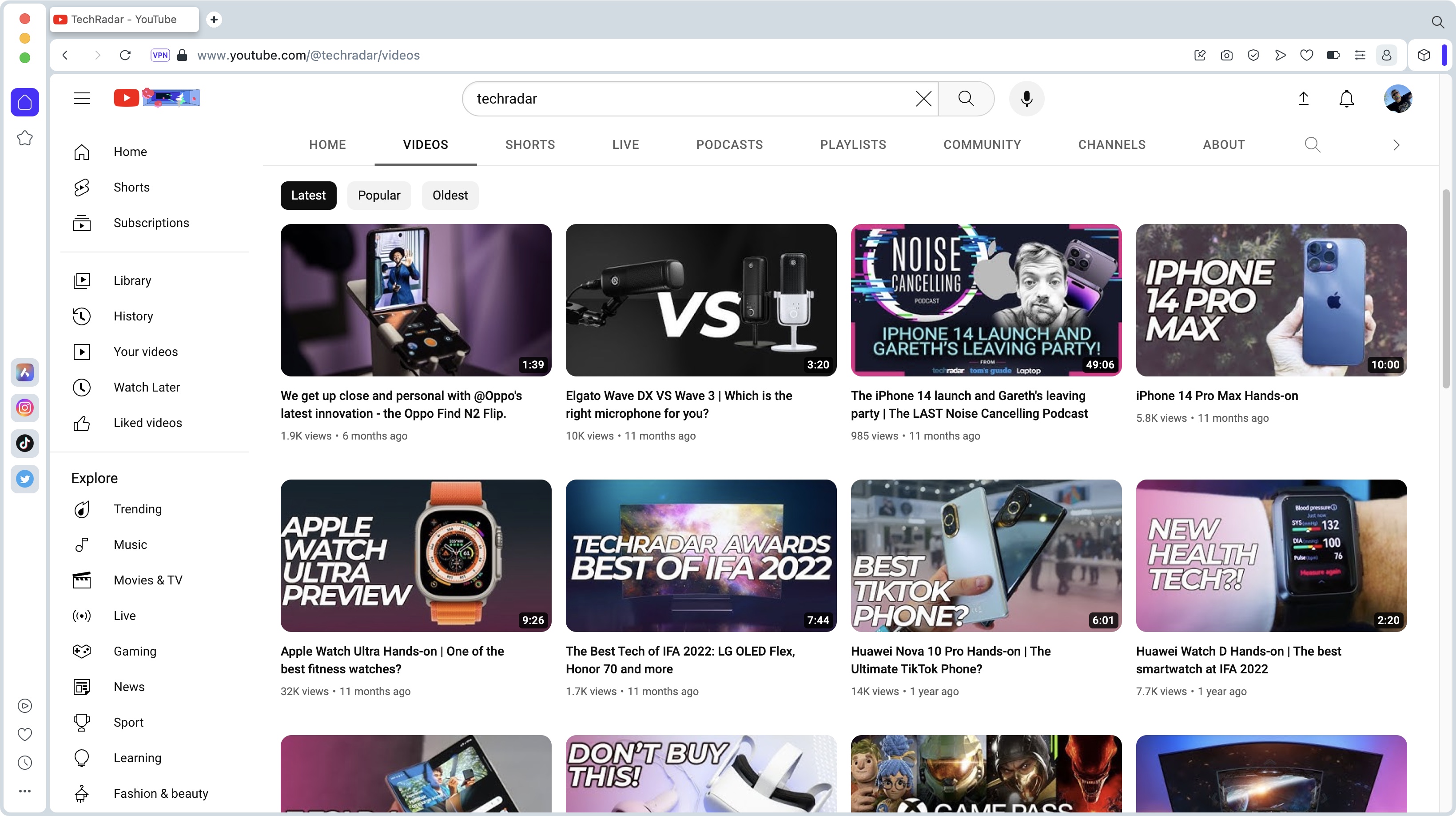Screen dimensions: 1456x816
Task: Take a browser snapshot with camera icon
Action: pyautogui.click(x=1226, y=55)
